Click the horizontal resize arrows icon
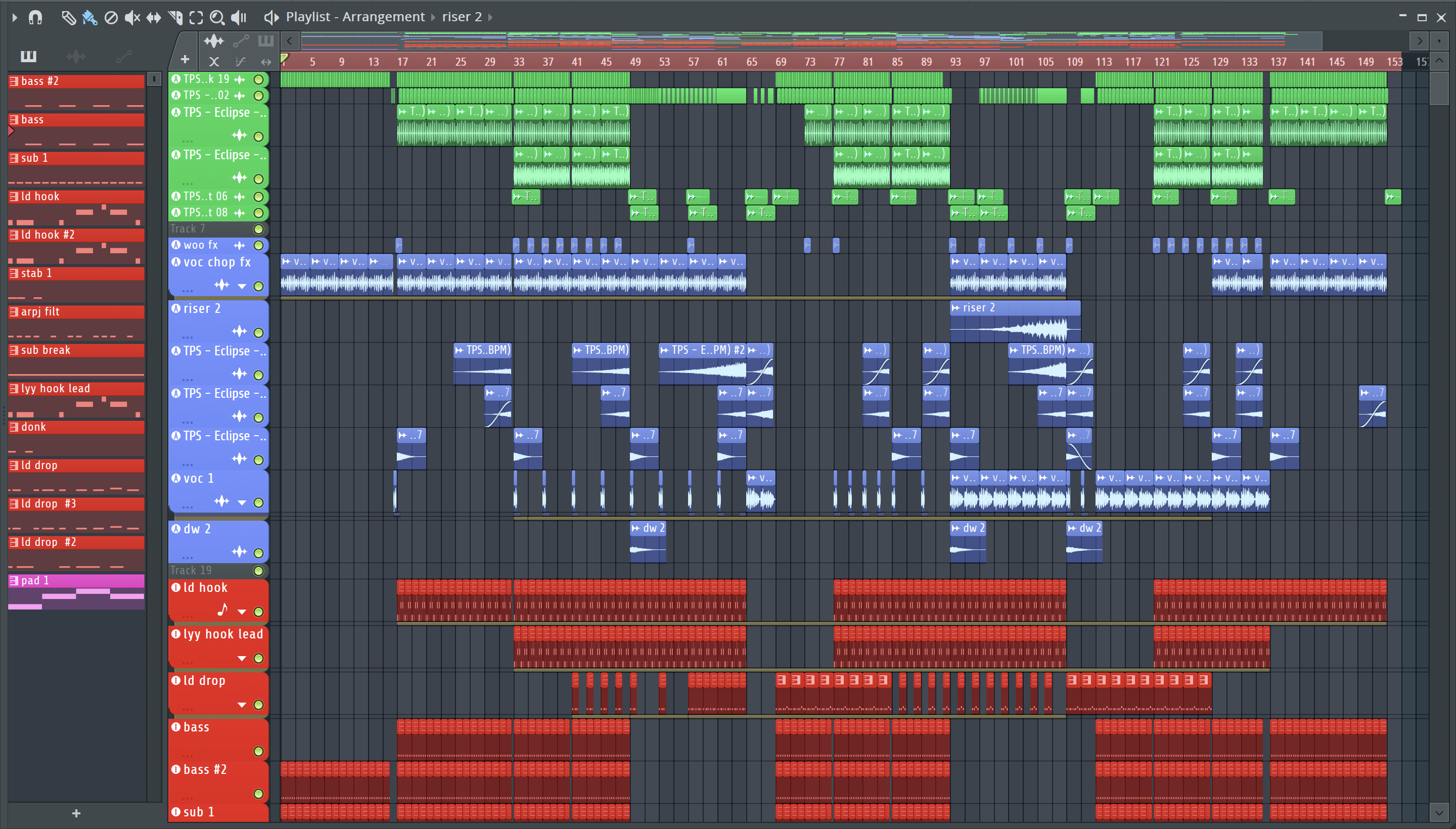This screenshot has width=1456, height=829. pos(266,62)
